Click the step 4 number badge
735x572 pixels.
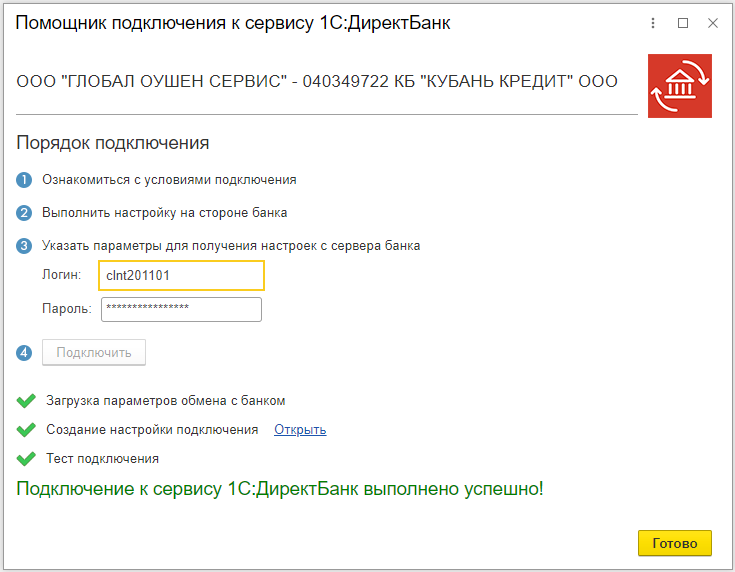24,352
